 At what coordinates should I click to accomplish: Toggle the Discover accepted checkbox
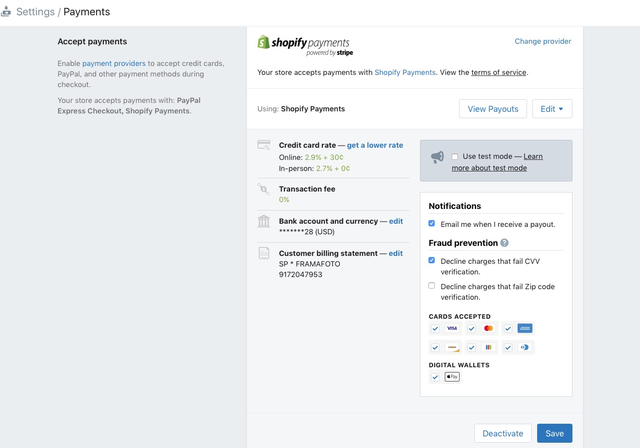click(x=435, y=348)
